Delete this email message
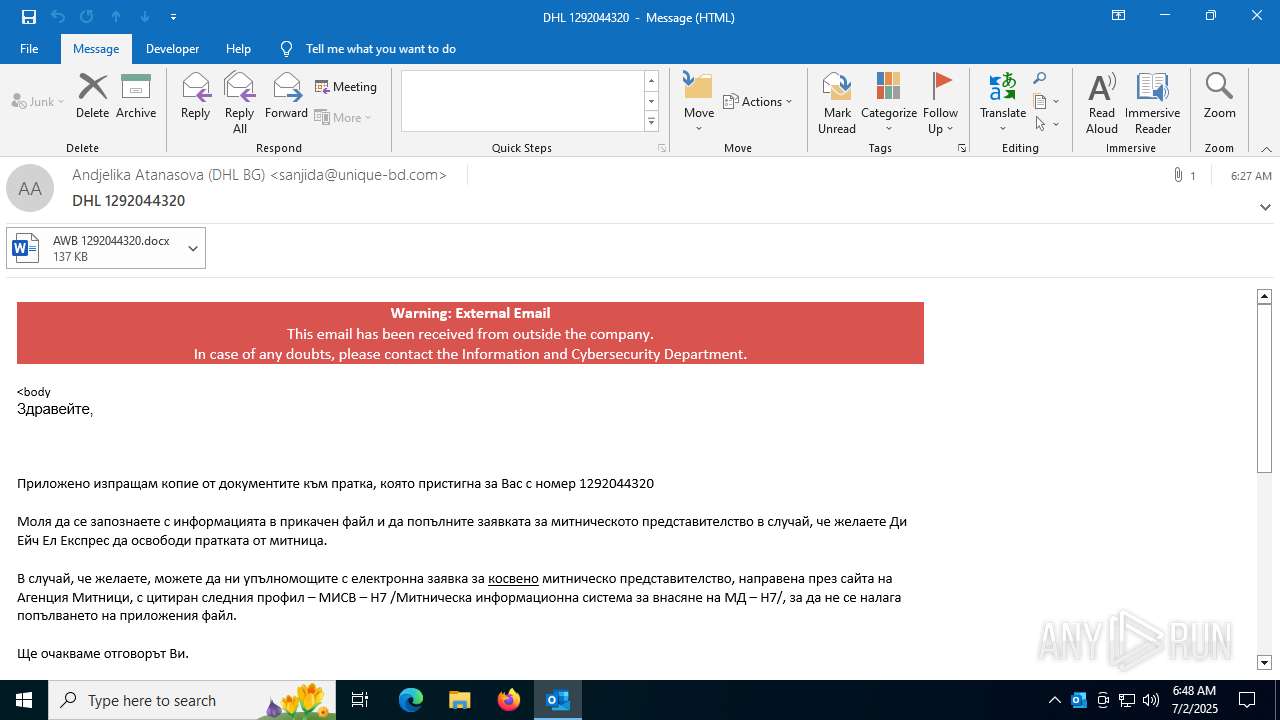Image resolution: width=1280 pixels, height=720 pixels. [92, 96]
